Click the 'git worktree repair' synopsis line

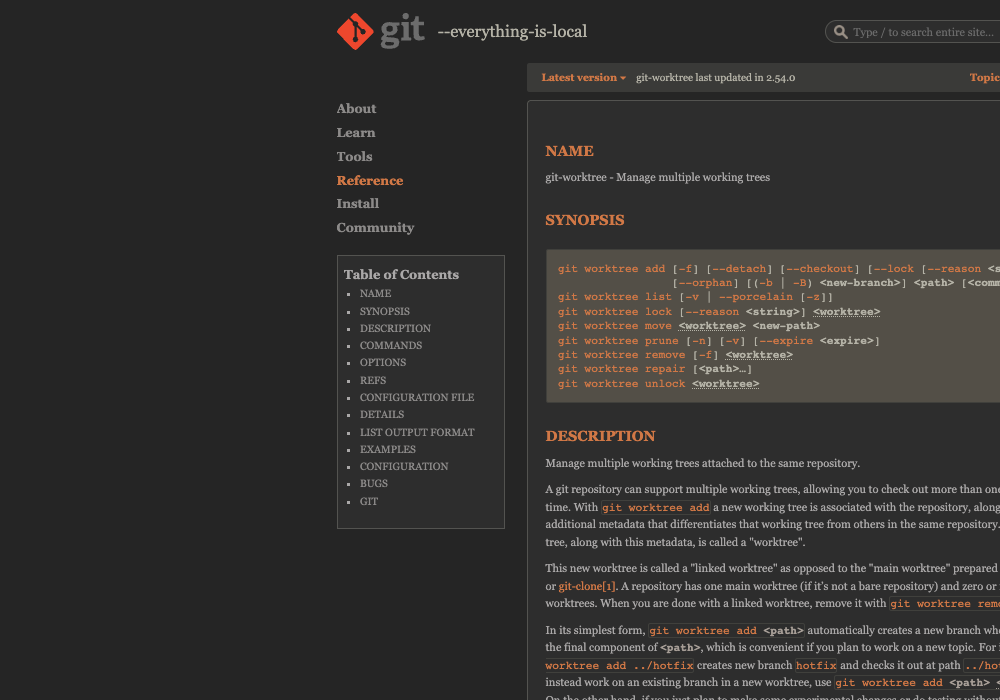coord(655,369)
